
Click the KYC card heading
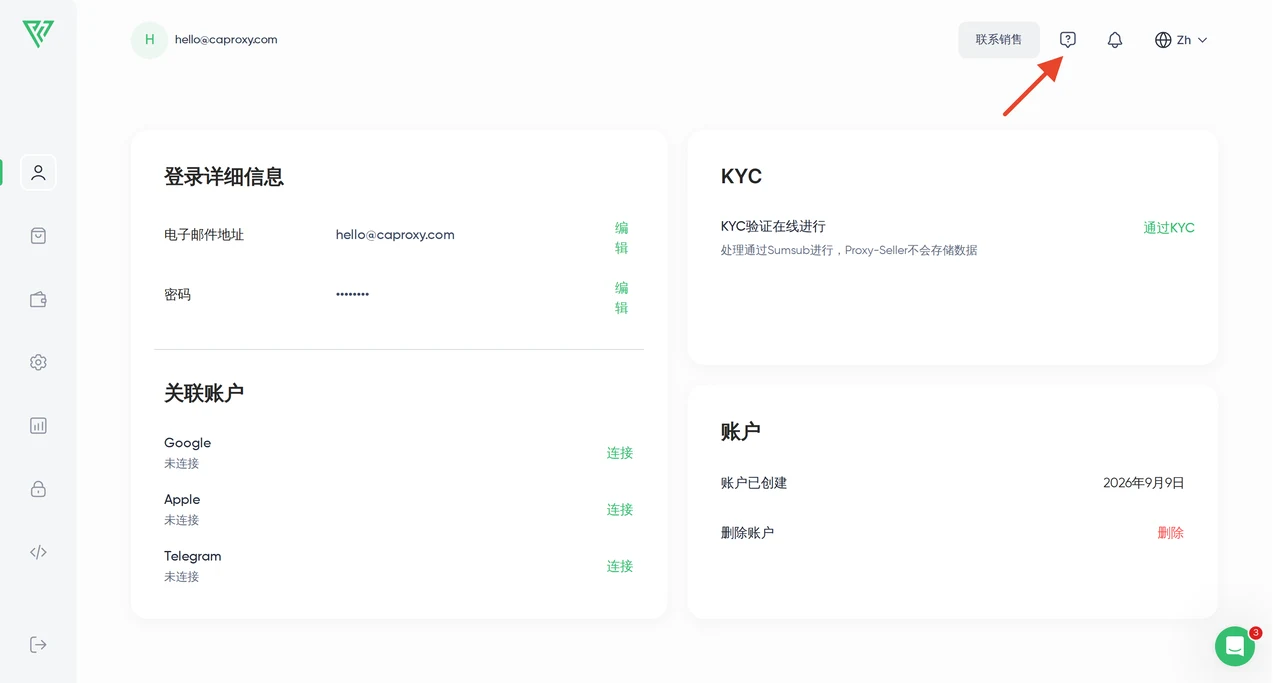click(741, 177)
